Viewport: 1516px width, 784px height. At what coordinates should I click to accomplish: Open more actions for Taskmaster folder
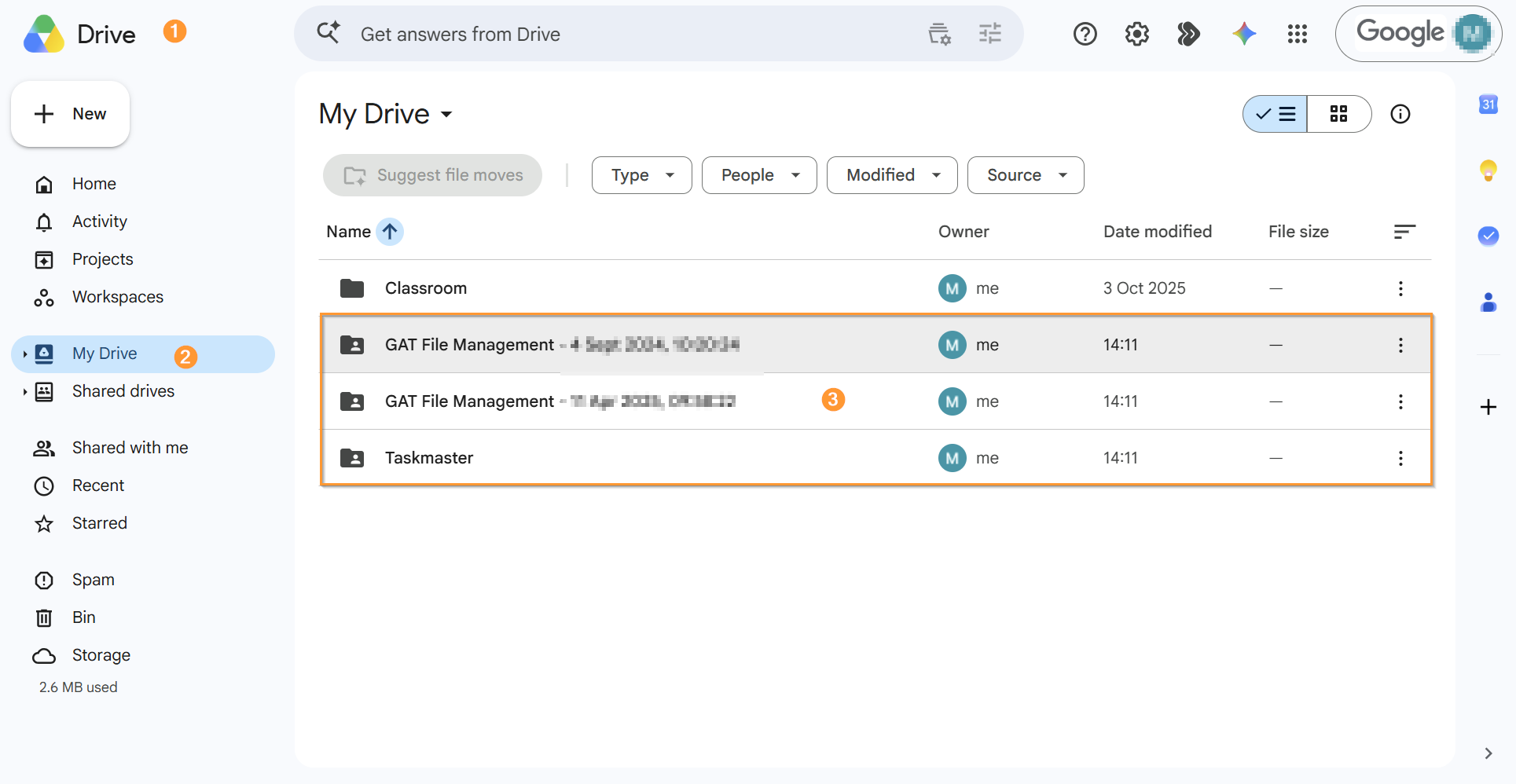[x=1400, y=458]
